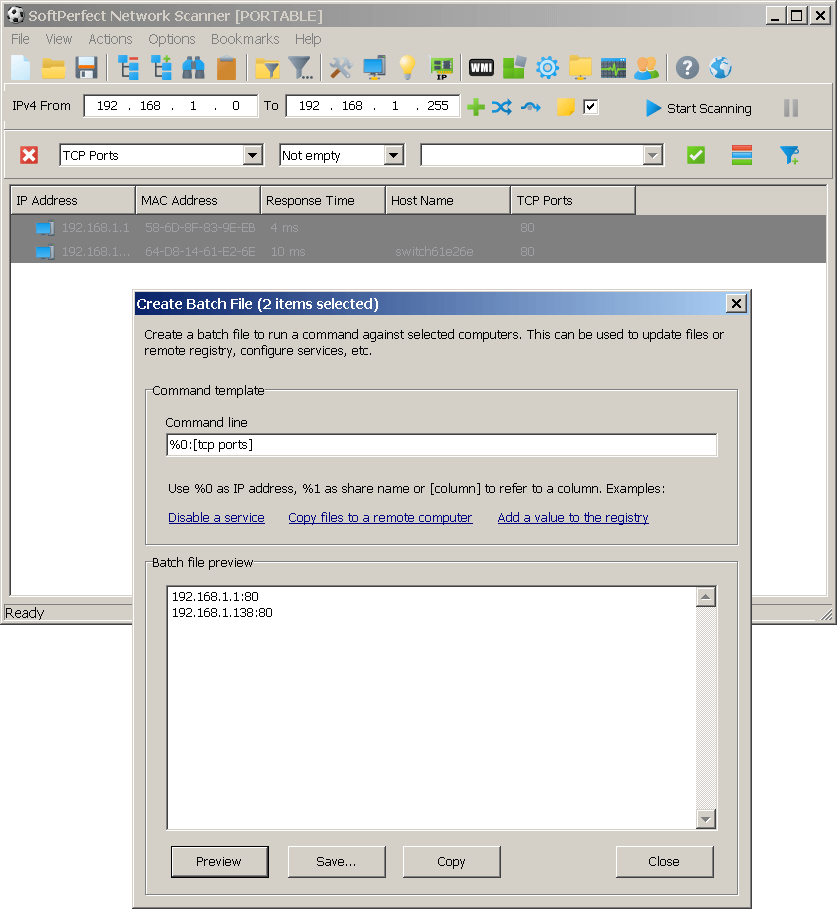Click the blue monitor network icon

tap(374, 68)
